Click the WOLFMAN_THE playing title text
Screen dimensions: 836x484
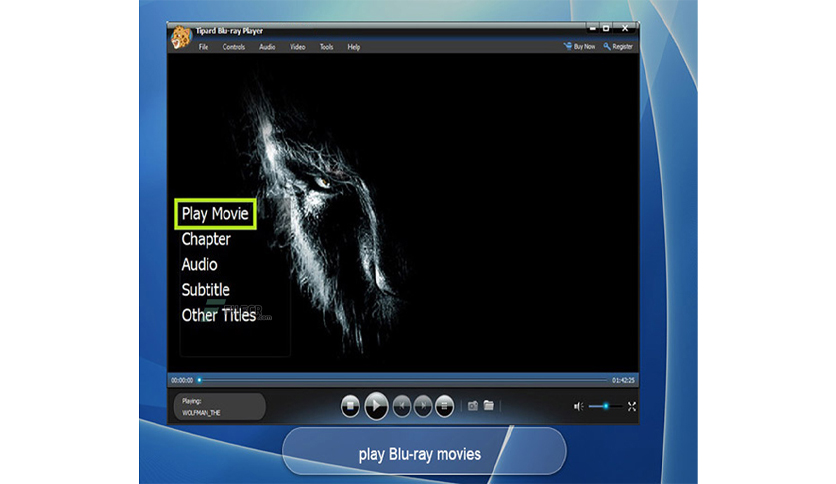click(201, 413)
